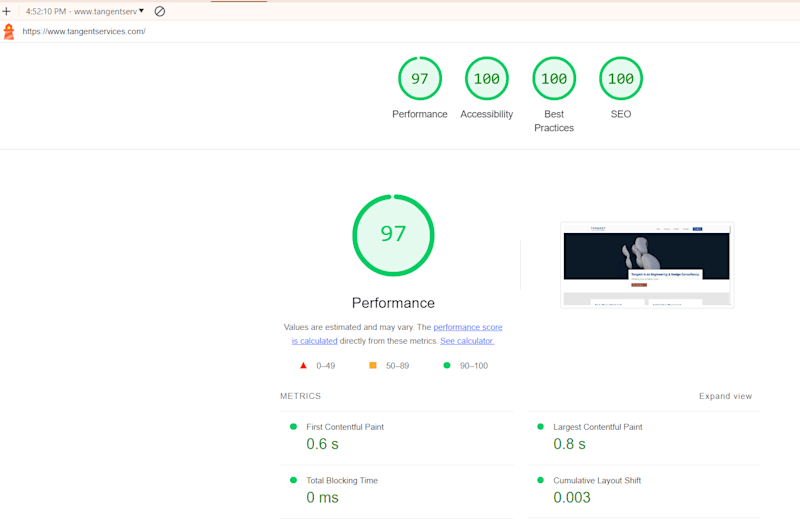Image resolution: width=800 pixels, height=522 pixels.
Task: Click the orange square 50–89 legend icon
Action: (373, 365)
